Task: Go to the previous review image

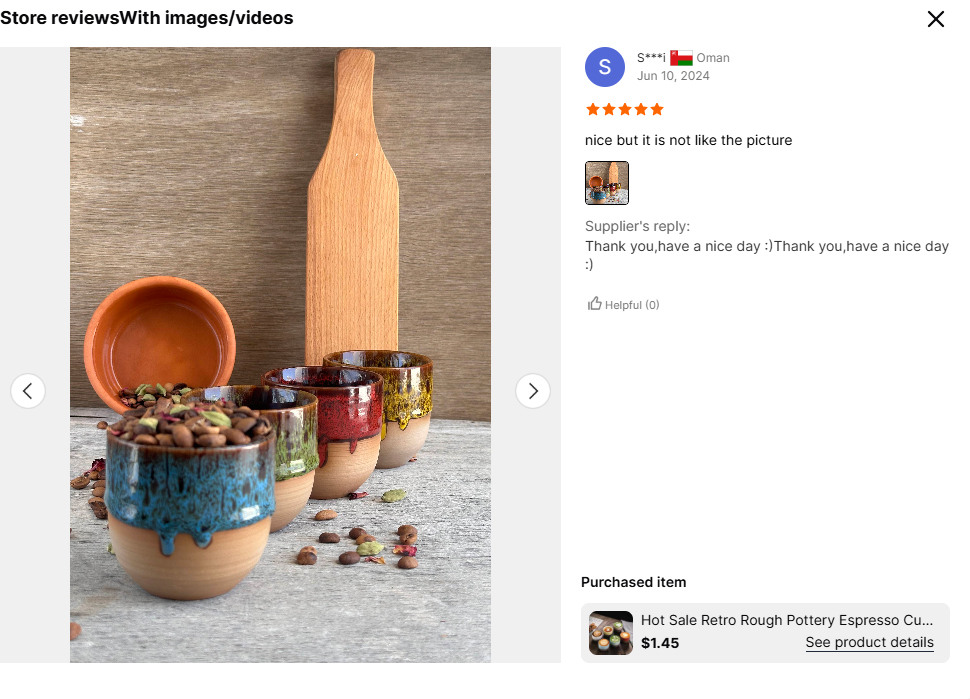Action: [28, 390]
